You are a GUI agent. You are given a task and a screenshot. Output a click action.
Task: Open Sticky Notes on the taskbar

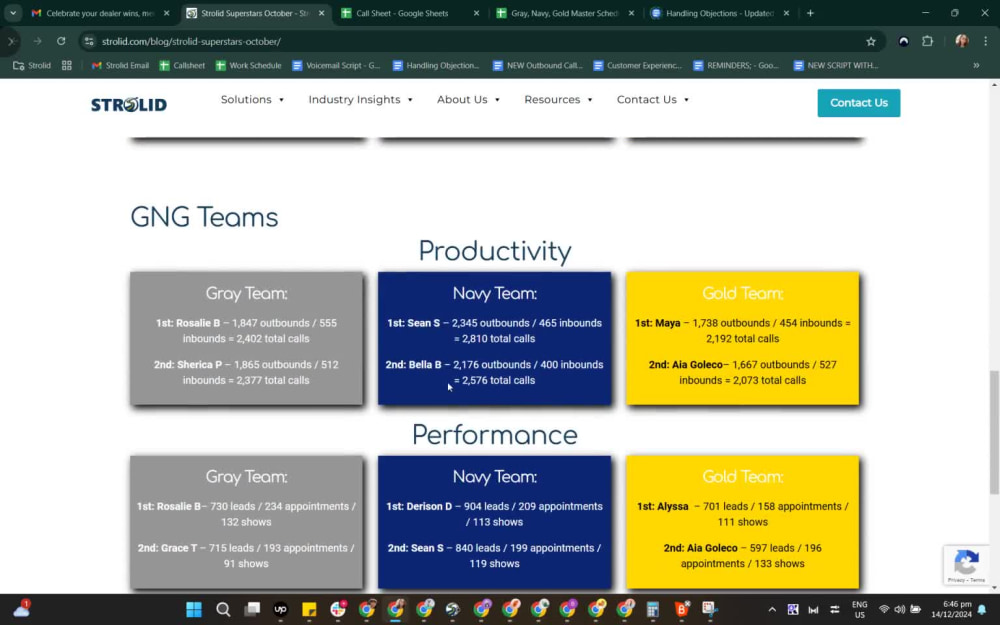coord(309,609)
